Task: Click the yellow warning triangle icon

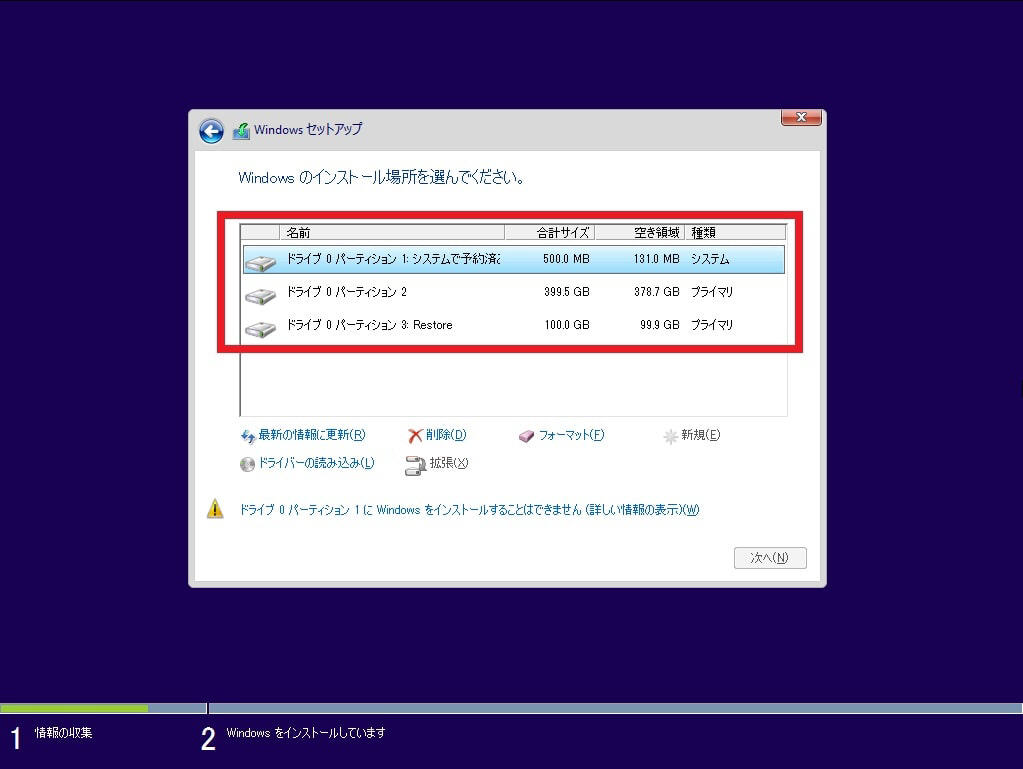Action: [x=215, y=509]
